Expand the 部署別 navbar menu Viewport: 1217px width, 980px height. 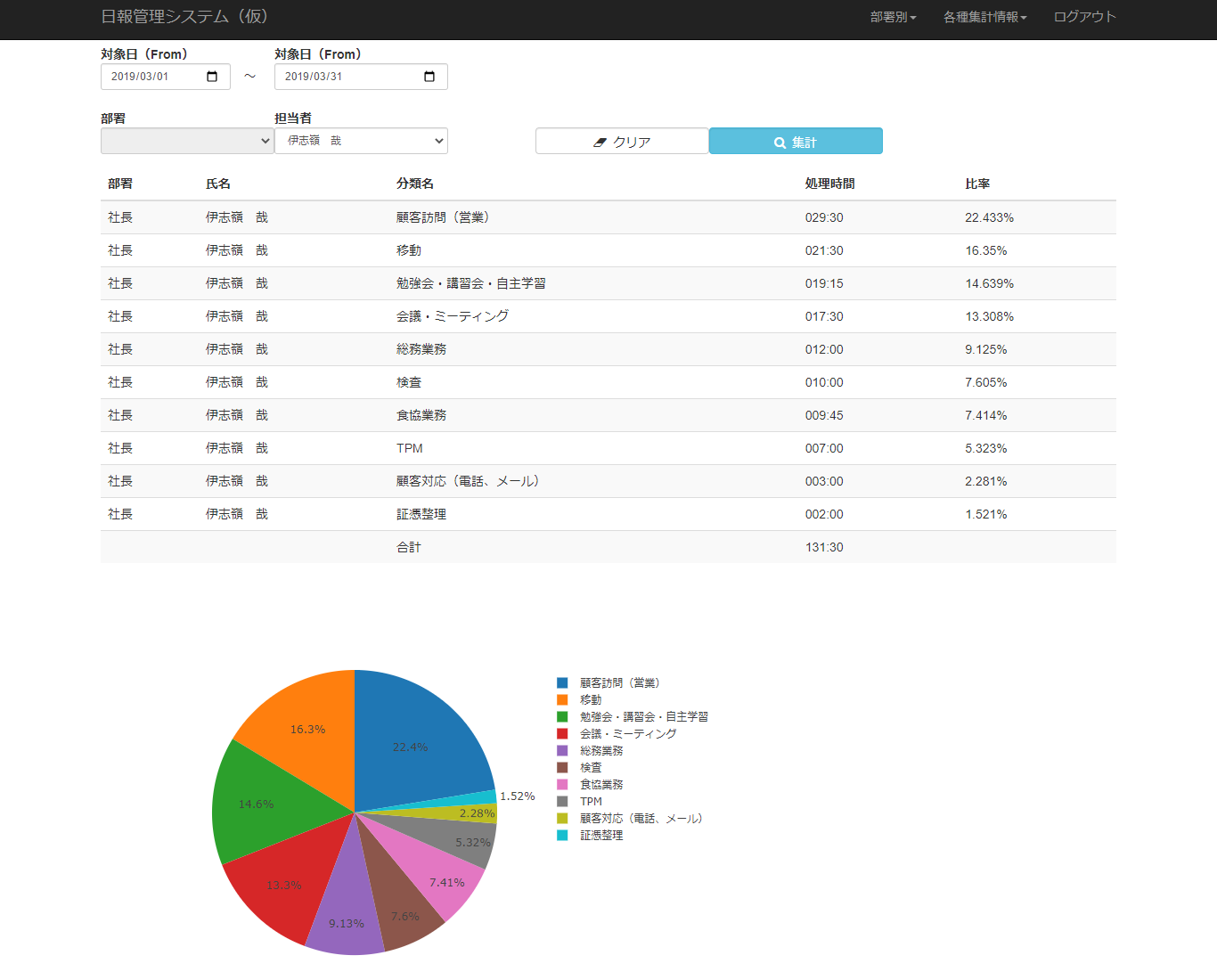pyautogui.click(x=894, y=17)
